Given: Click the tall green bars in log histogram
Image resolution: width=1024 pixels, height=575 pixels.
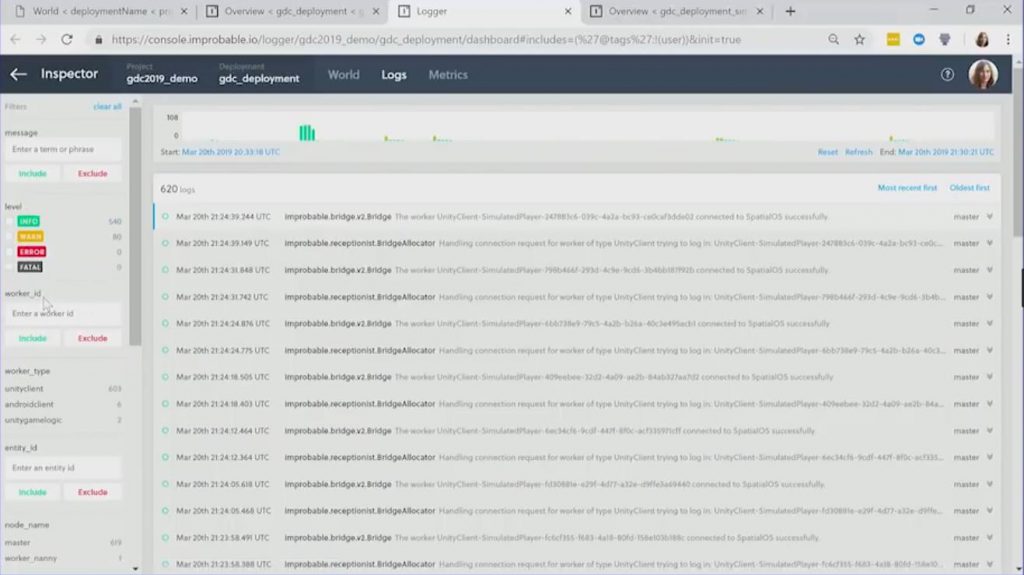Looking at the screenshot, I should point(307,133).
